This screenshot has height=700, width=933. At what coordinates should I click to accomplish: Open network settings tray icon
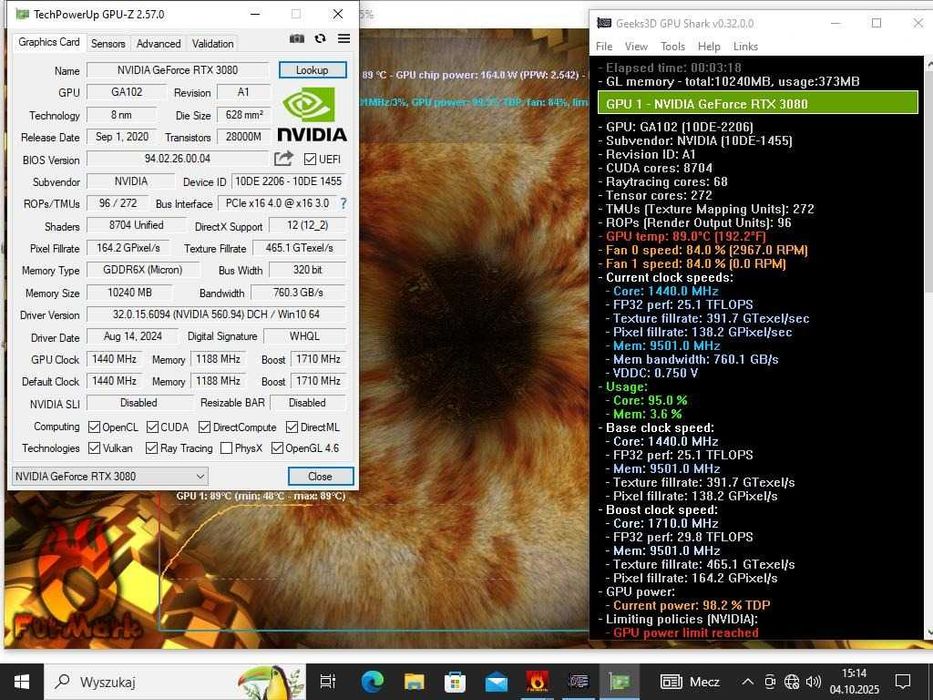791,682
